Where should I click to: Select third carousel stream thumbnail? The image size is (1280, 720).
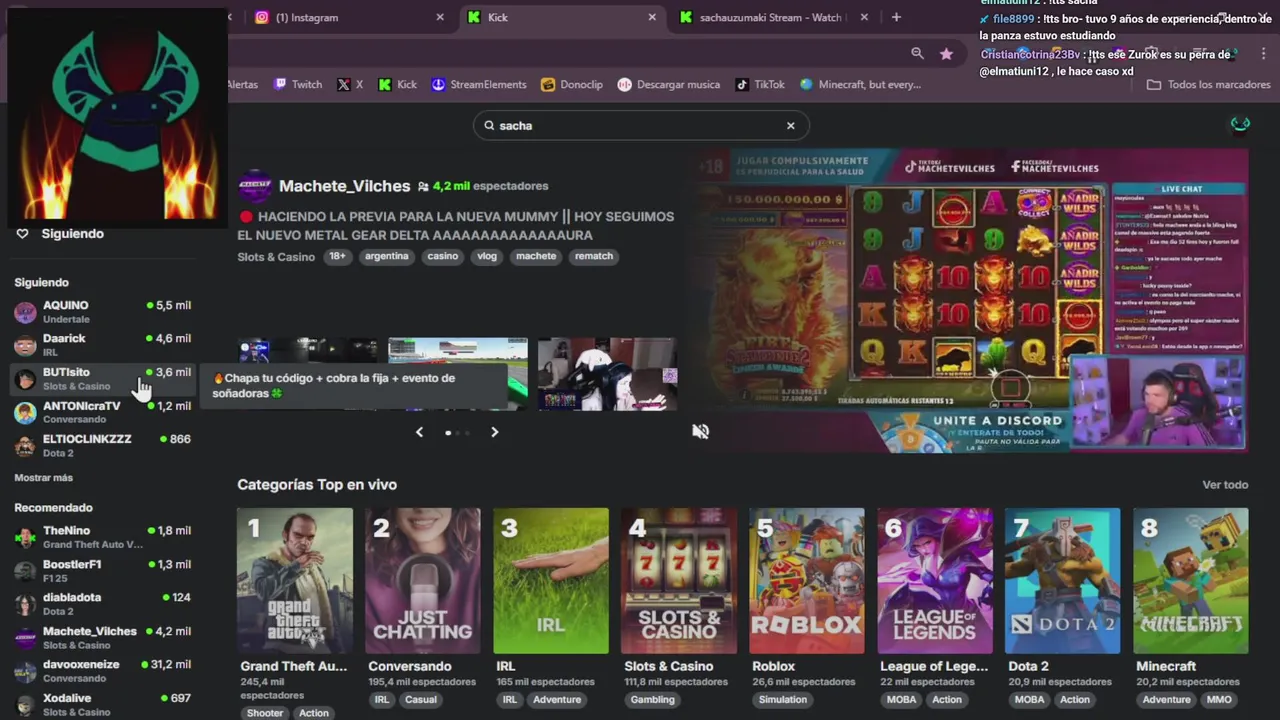[607, 374]
